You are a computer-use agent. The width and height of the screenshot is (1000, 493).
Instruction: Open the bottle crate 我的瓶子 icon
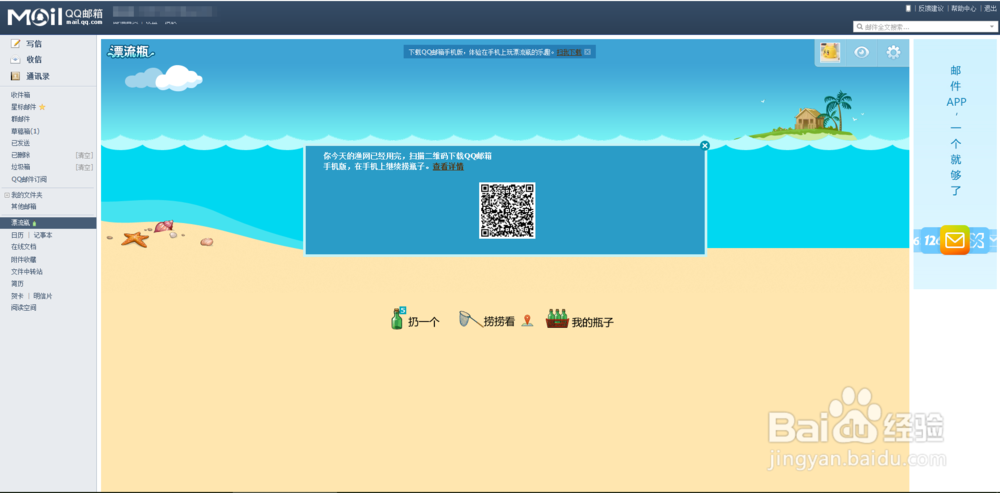[x=557, y=318]
